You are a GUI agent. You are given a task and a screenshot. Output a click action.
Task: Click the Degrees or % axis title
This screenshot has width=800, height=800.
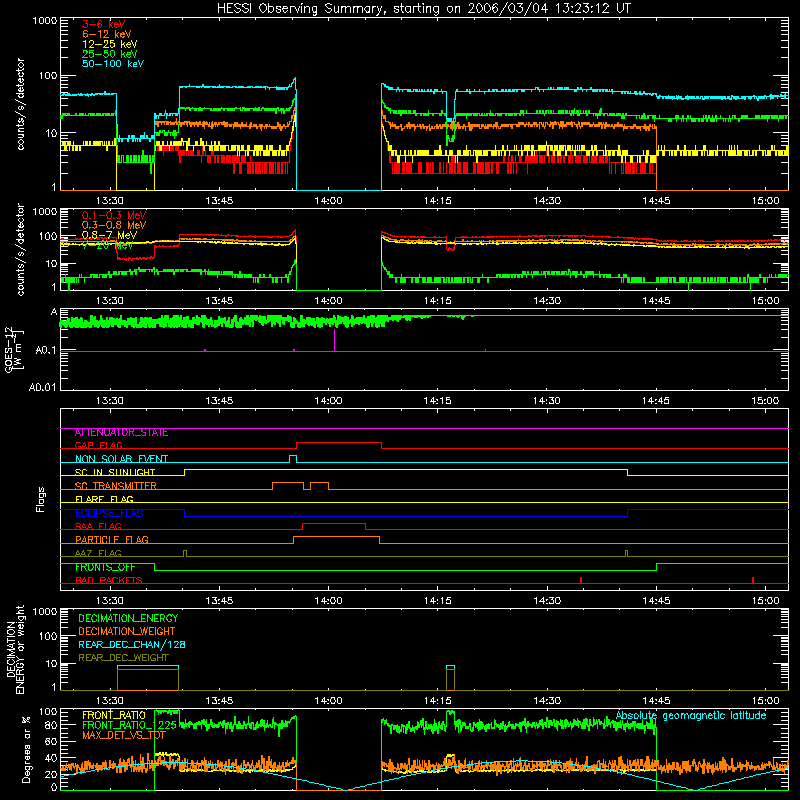coord(26,750)
